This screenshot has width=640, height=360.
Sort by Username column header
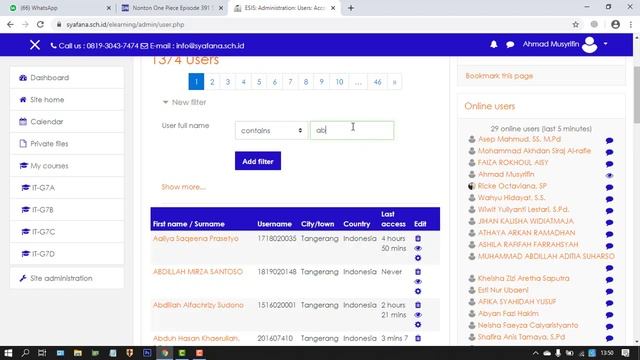point(274,224)
